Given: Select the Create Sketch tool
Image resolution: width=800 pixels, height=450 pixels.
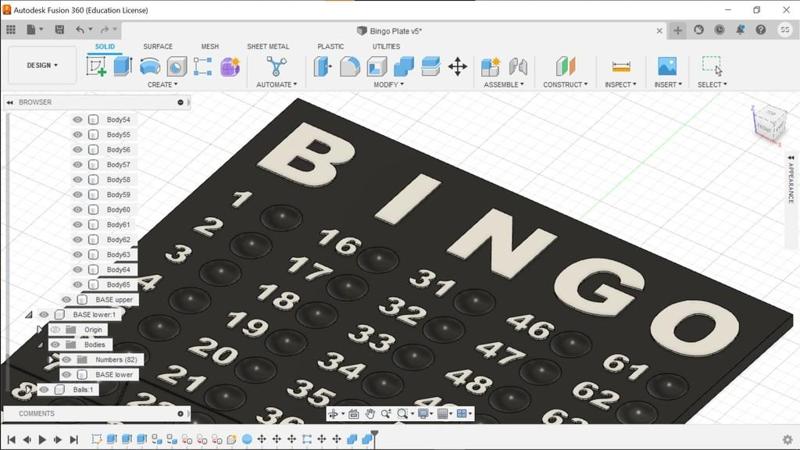Looking at the screenshot, I should pos(97,67).
